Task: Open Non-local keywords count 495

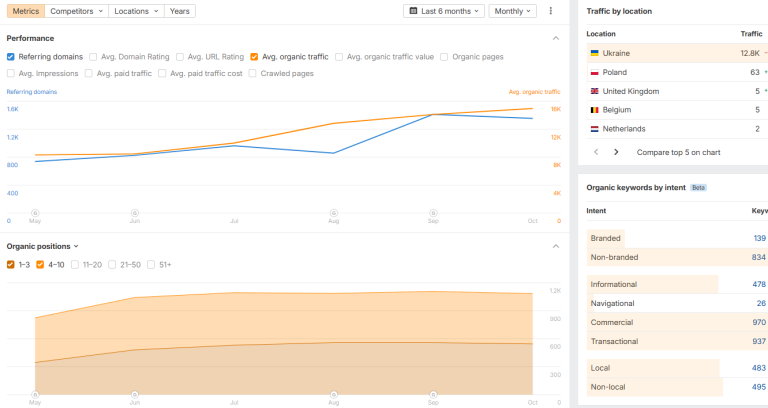Action: pyautogui.click(x=759, y=387)
